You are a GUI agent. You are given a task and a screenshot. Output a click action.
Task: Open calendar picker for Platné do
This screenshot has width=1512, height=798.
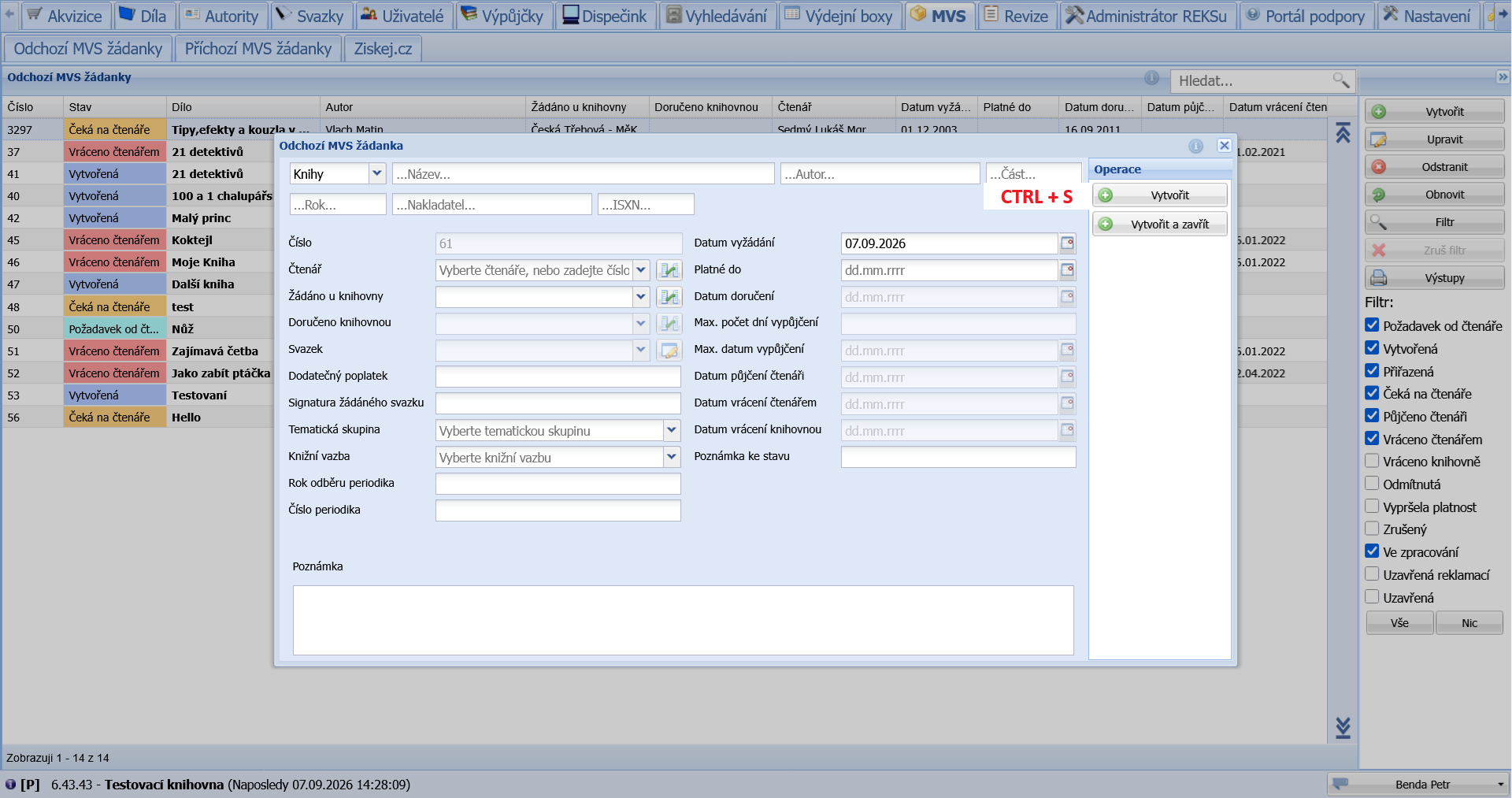pyautogui.click(x=1067, y=270)
